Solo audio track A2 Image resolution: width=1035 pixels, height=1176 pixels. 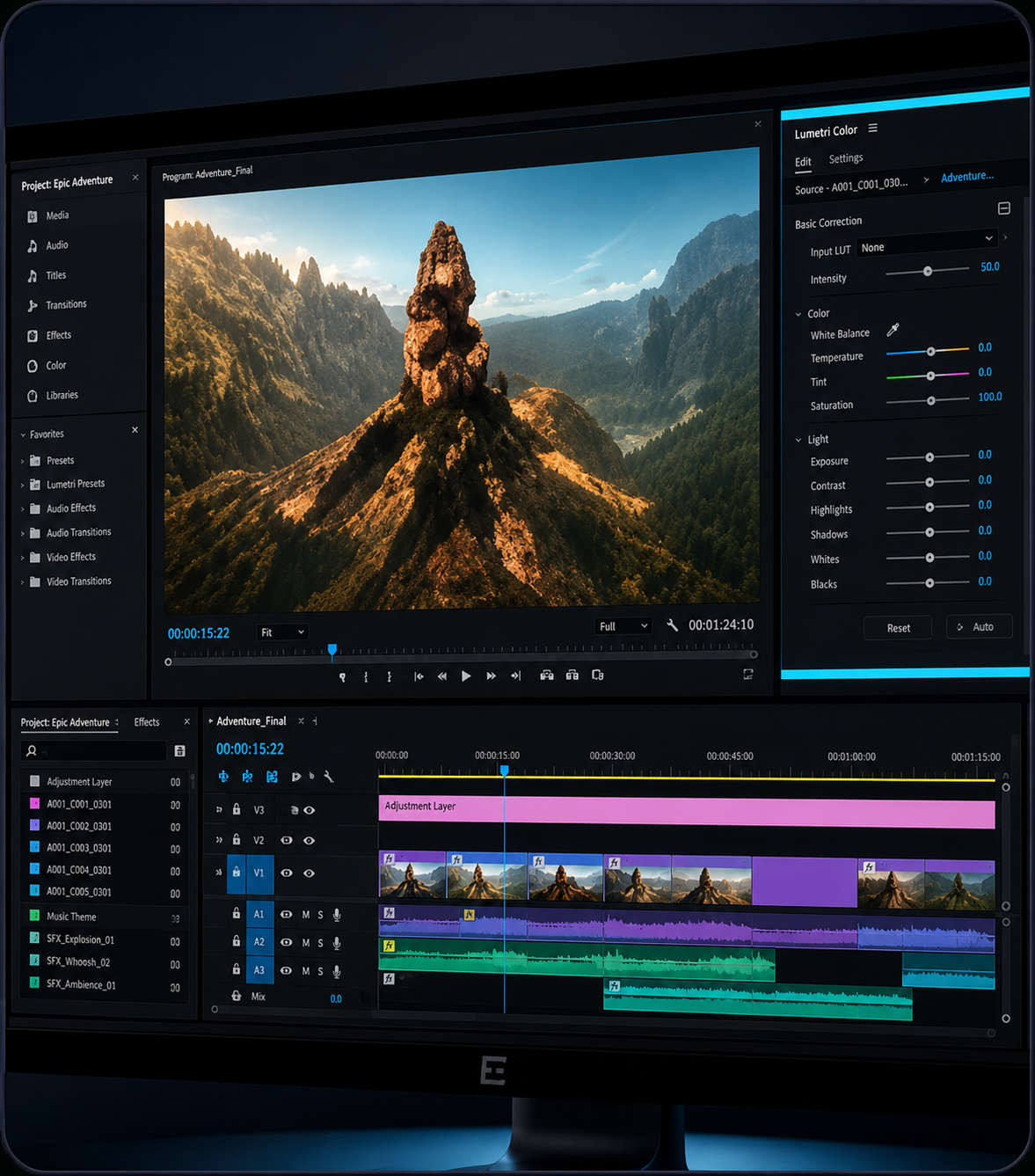tap(320, 944)
